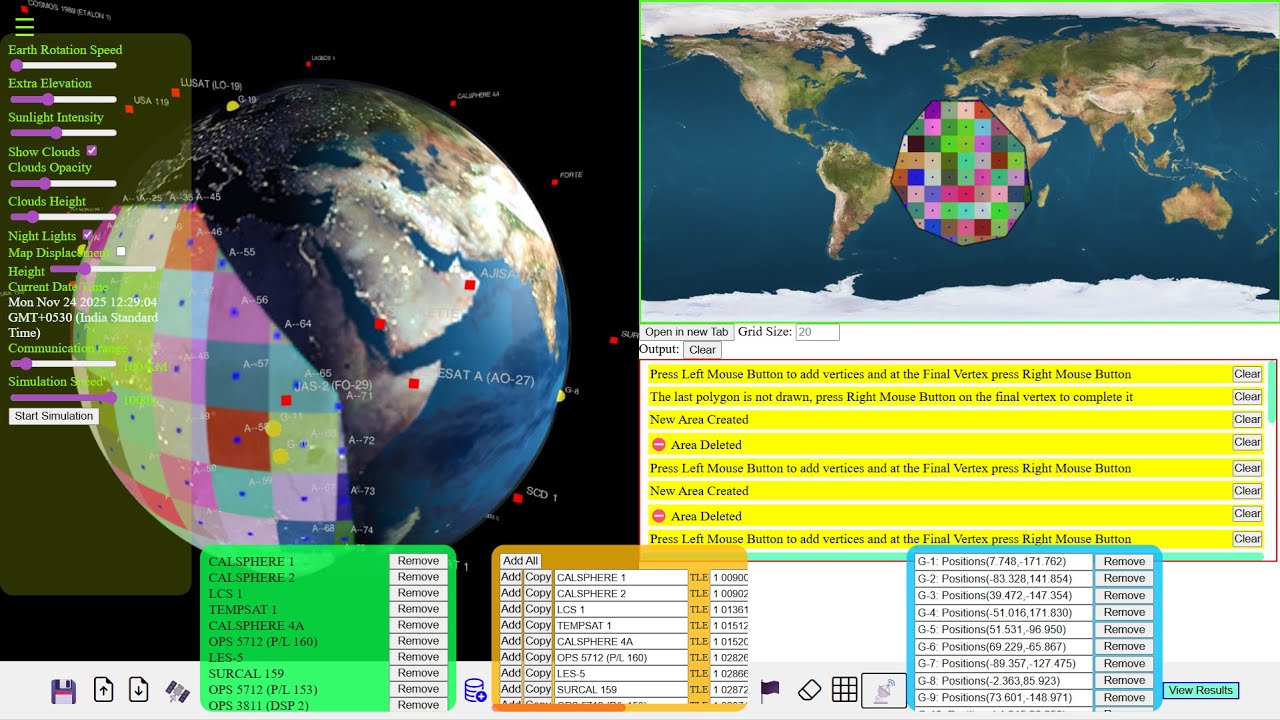Click the CALSPHERE 4A name field
This screenshot has height=720, width=1280.
click(621, 641)
